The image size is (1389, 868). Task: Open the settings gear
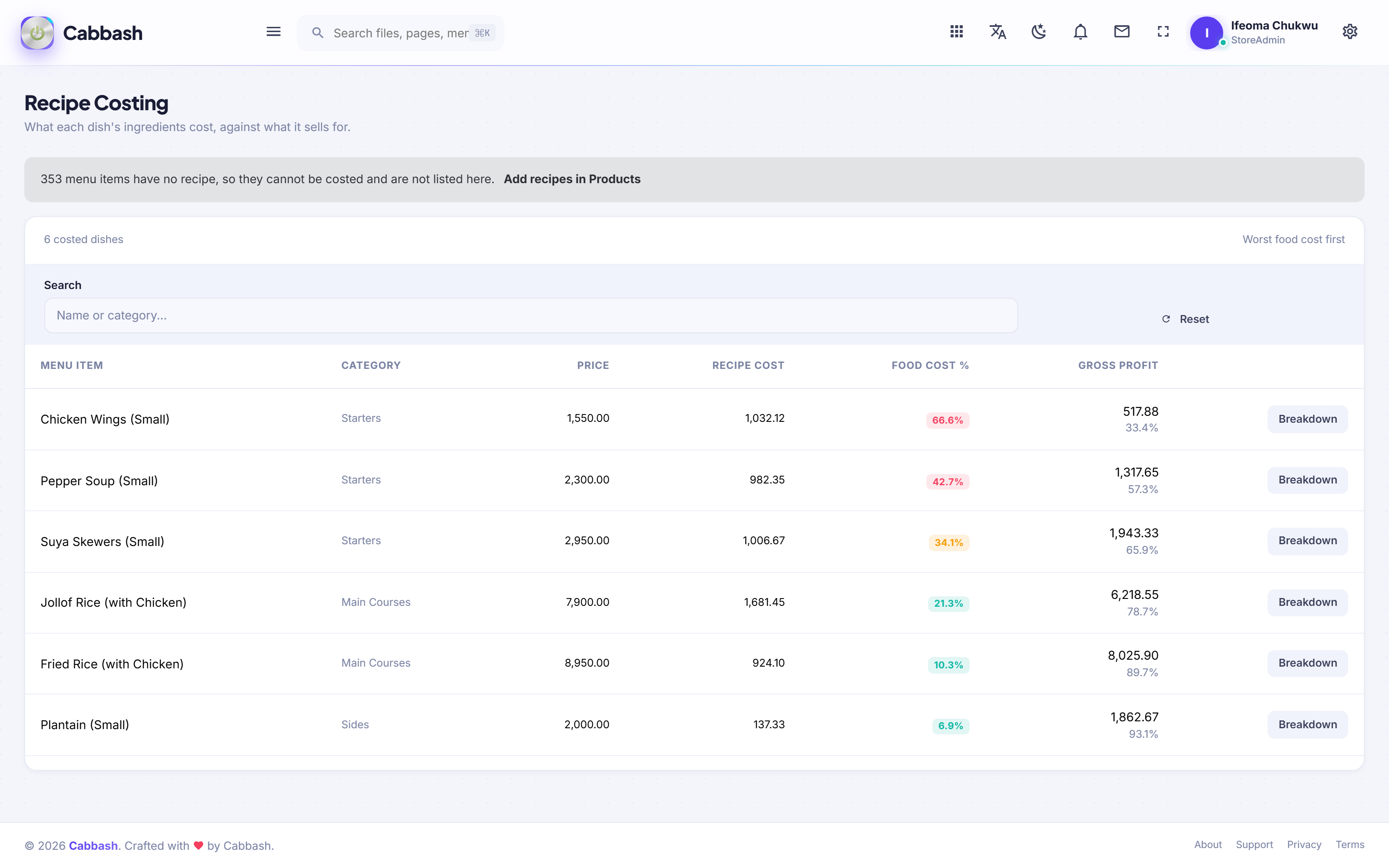1350,32
